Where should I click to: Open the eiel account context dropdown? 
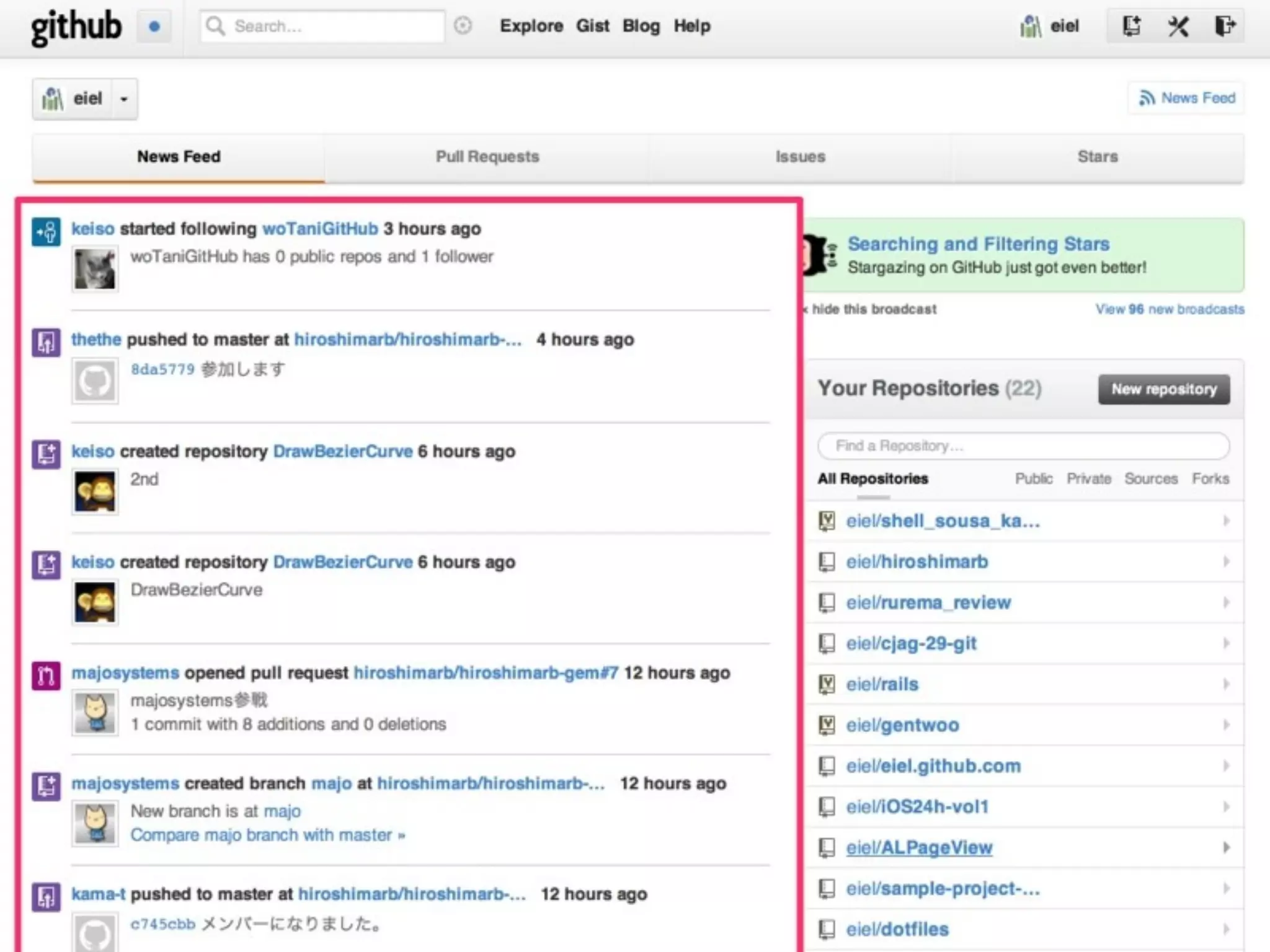point(124,99)
